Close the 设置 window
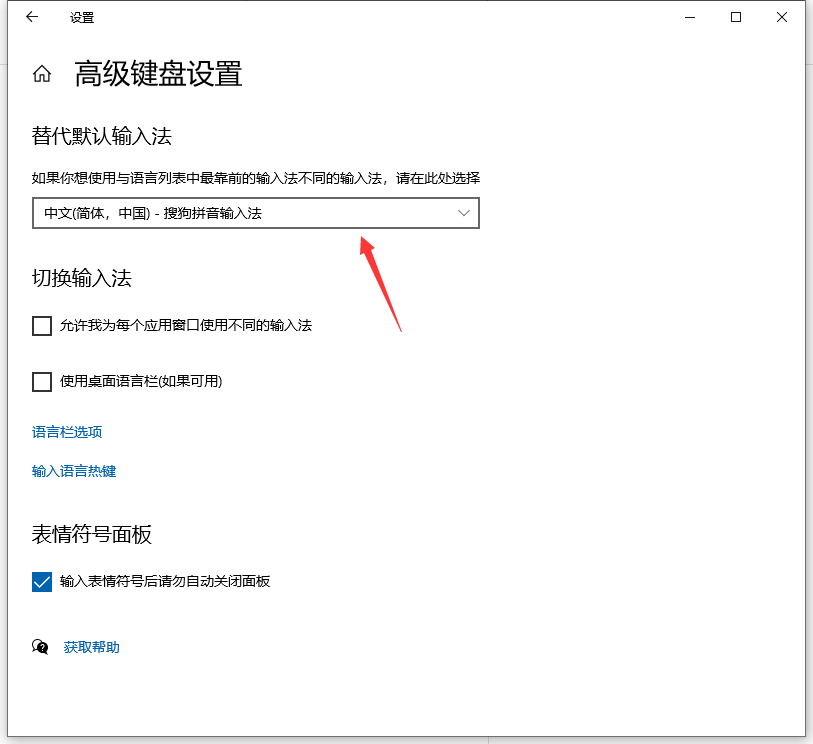Screen dimensions: 813x744 (x=782, y=17)
